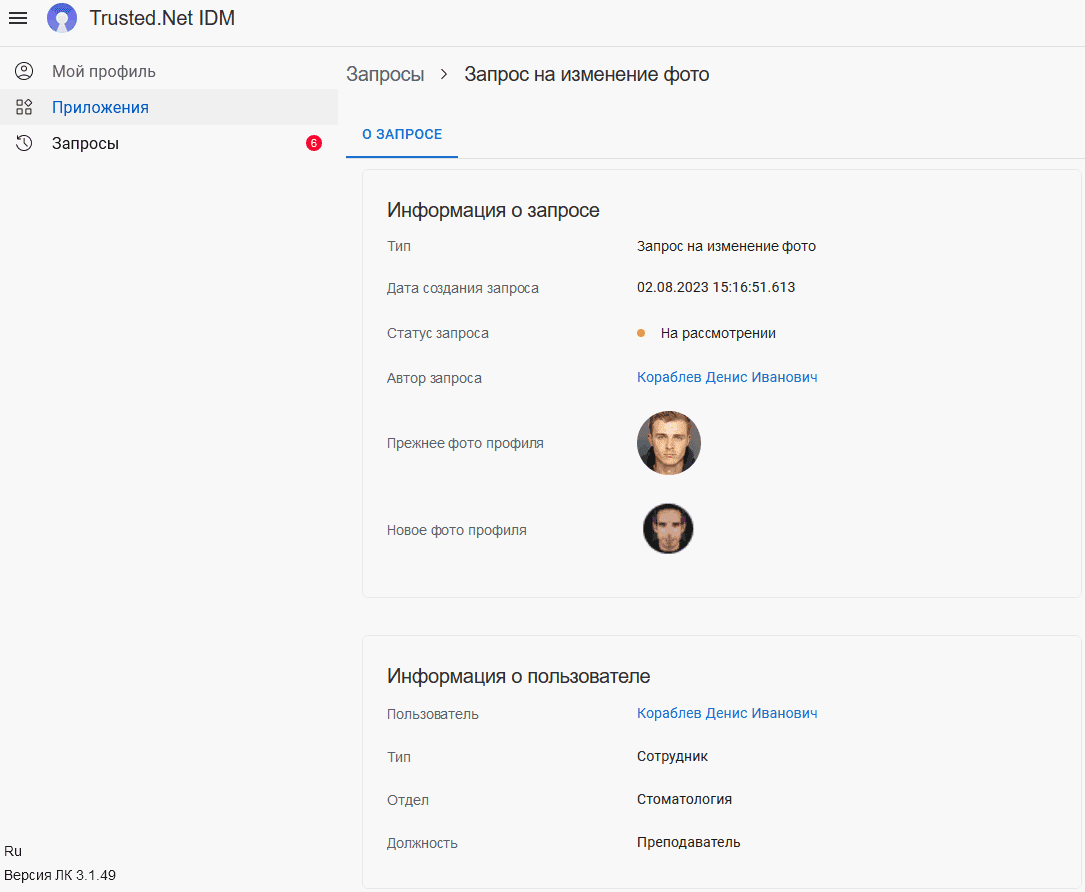Select Приложения in the sidebar

click(169, 107)
